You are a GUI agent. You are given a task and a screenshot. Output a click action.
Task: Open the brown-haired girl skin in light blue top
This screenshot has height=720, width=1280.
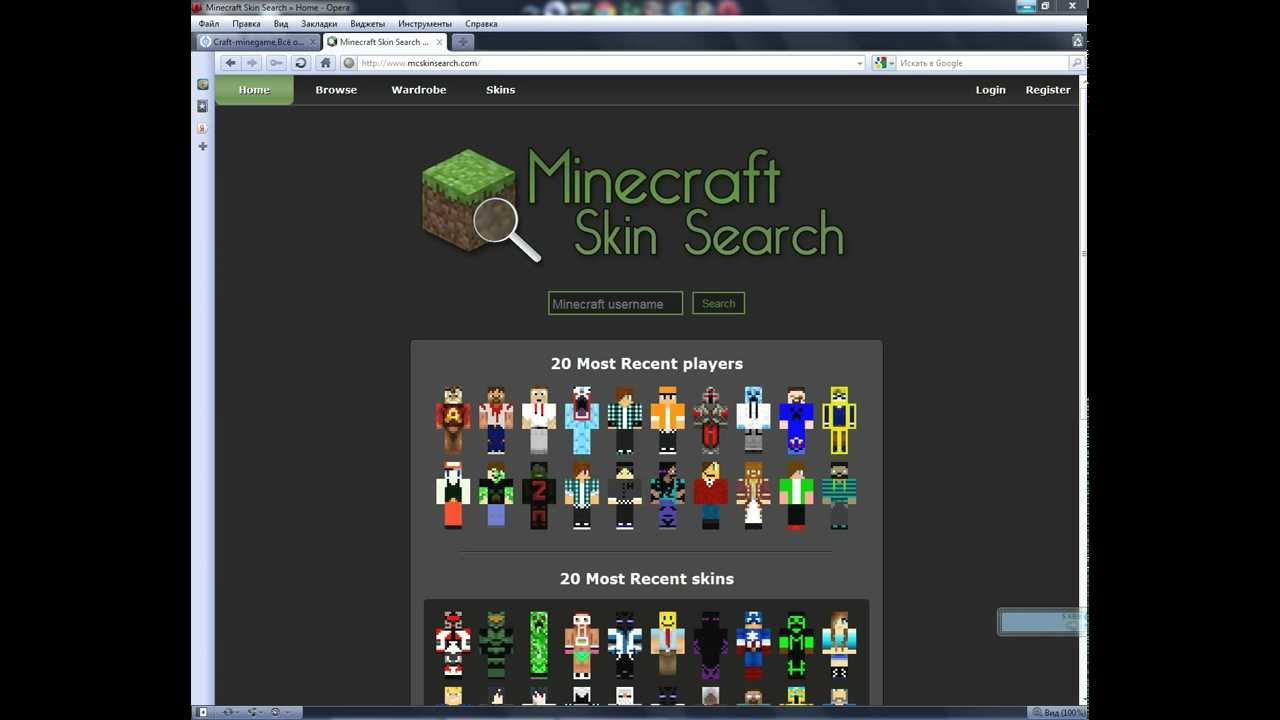click(x=840, y=645)
